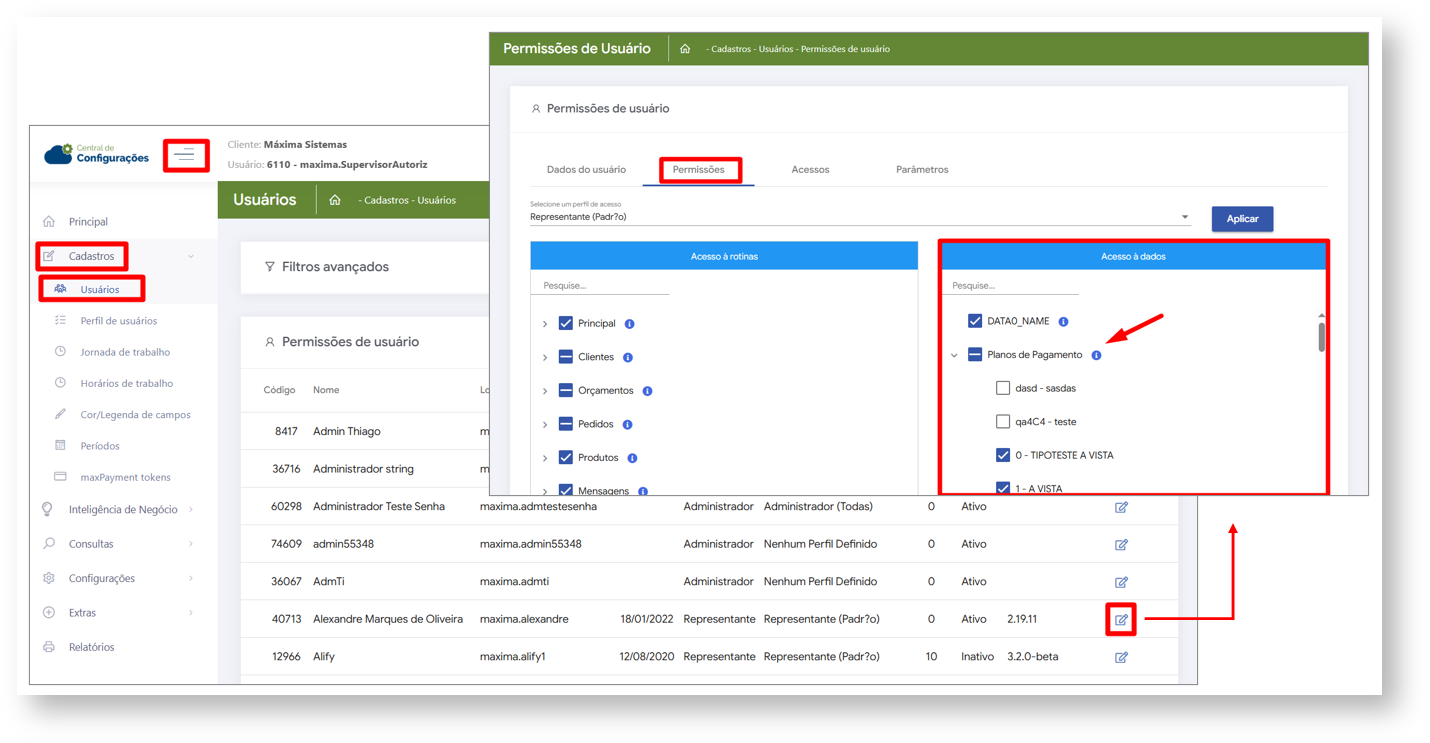Collapse the Planos de Pagamento tree node
Screen dimensions: 1430x743
click(954, 355)
